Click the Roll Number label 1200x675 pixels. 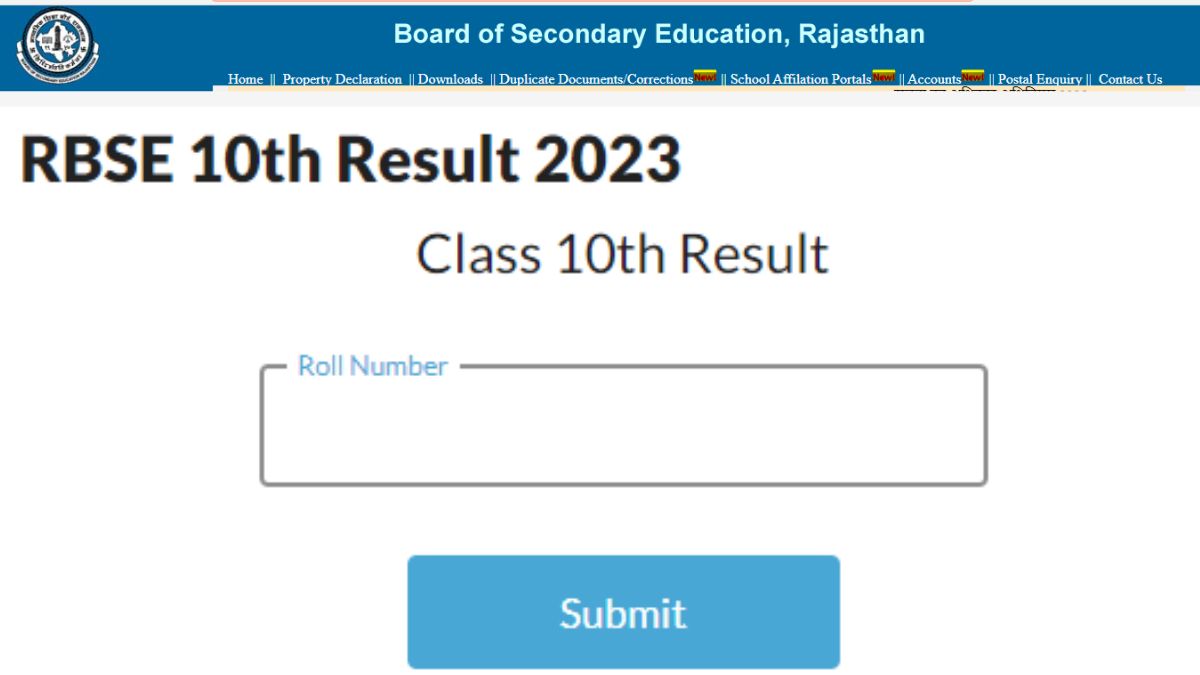(371, 366)
